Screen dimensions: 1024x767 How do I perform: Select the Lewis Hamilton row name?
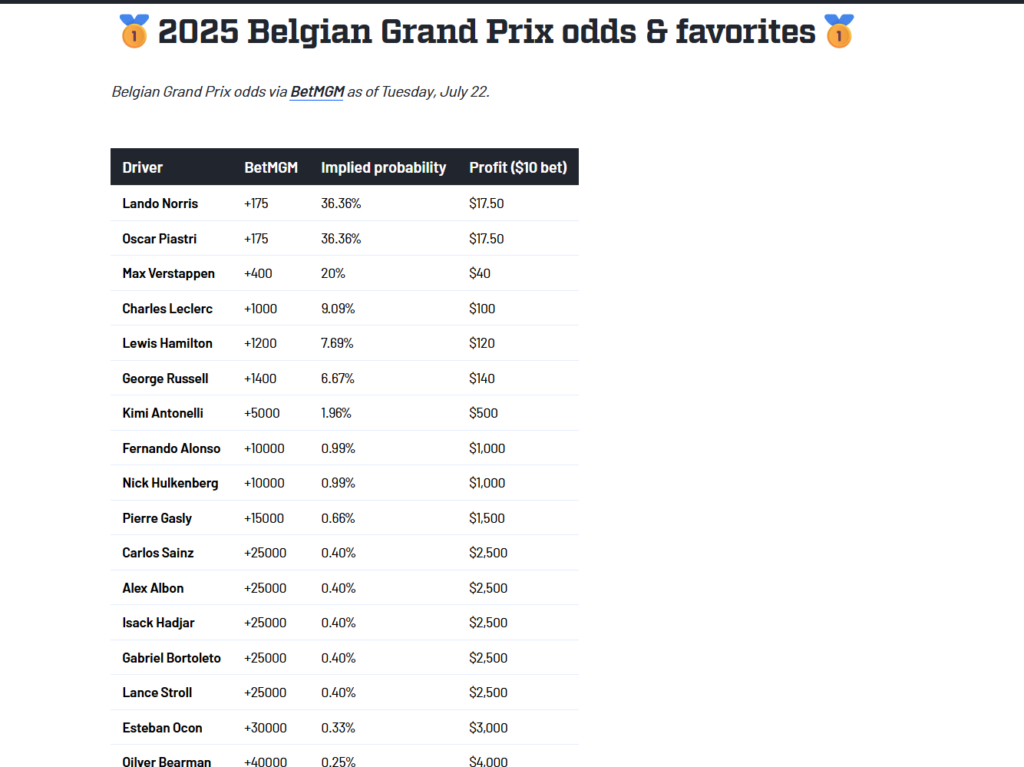pyautogui.click(x=167, y=343)
